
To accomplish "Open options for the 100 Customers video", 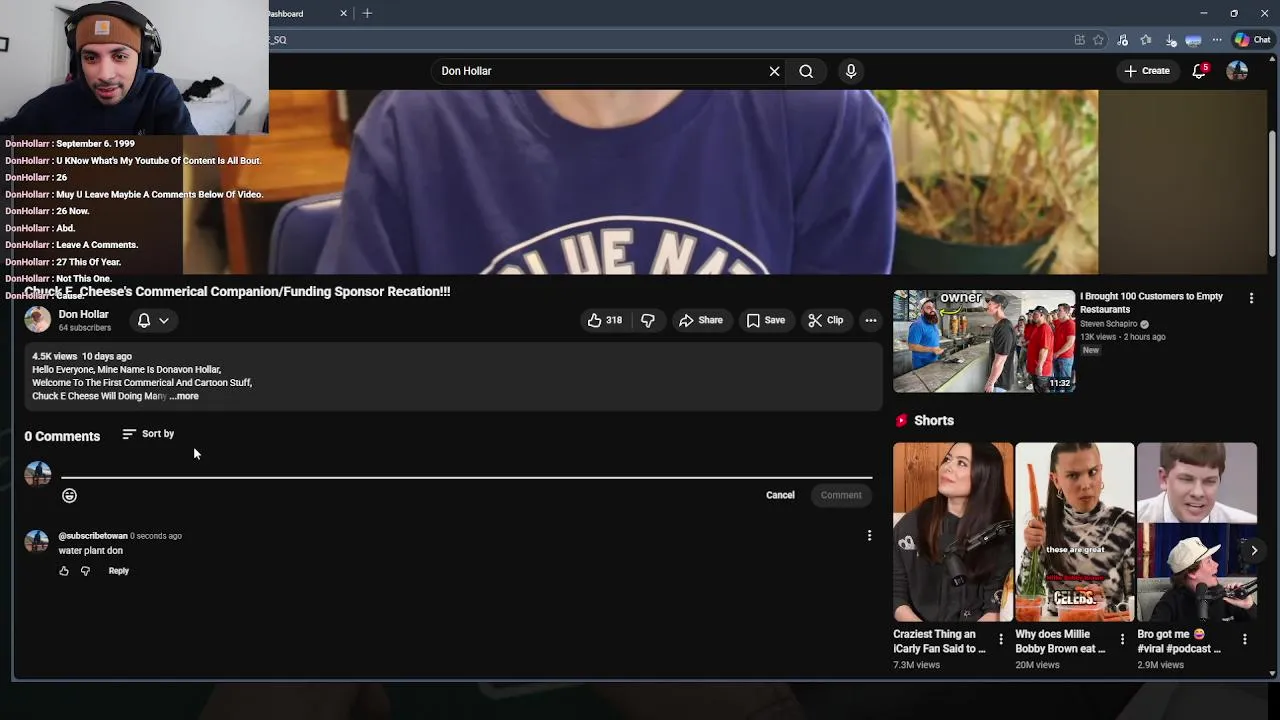I will point(1251,298).
